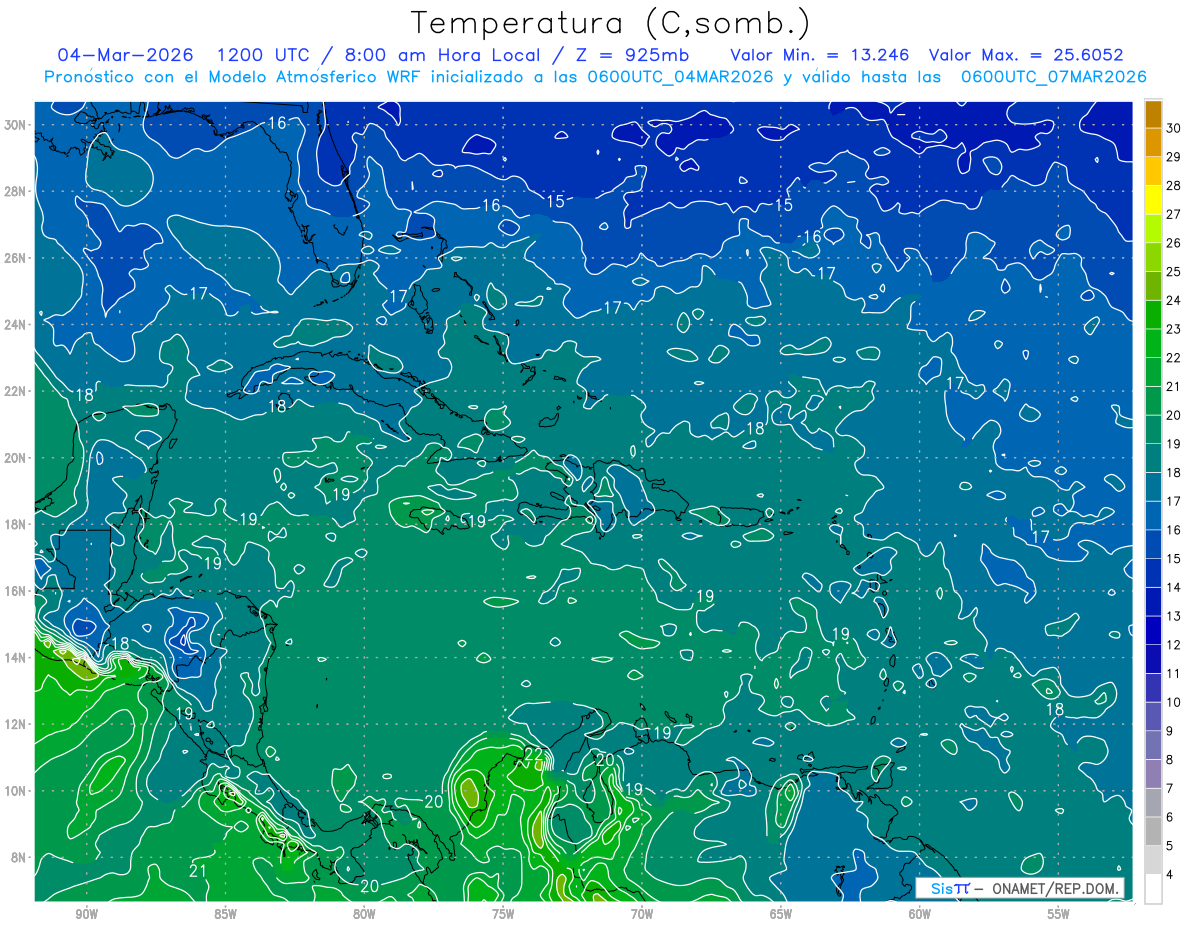Click "Pronostico con el Modelo Atmosferico WRF"
The image size is (1200, 927).
click(x=233, y=77)
